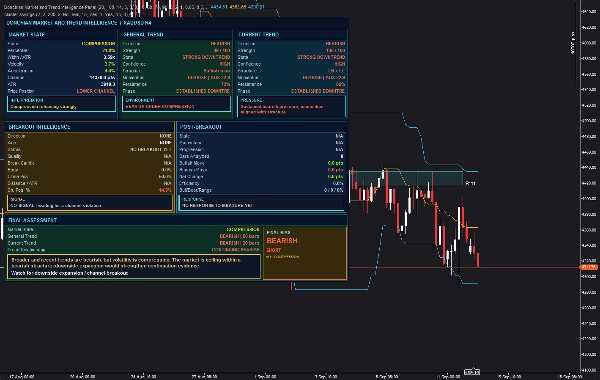Click the BEARISH | 50 bars value
The height and width of the screenshot is (380, 600).
(239, 236)
